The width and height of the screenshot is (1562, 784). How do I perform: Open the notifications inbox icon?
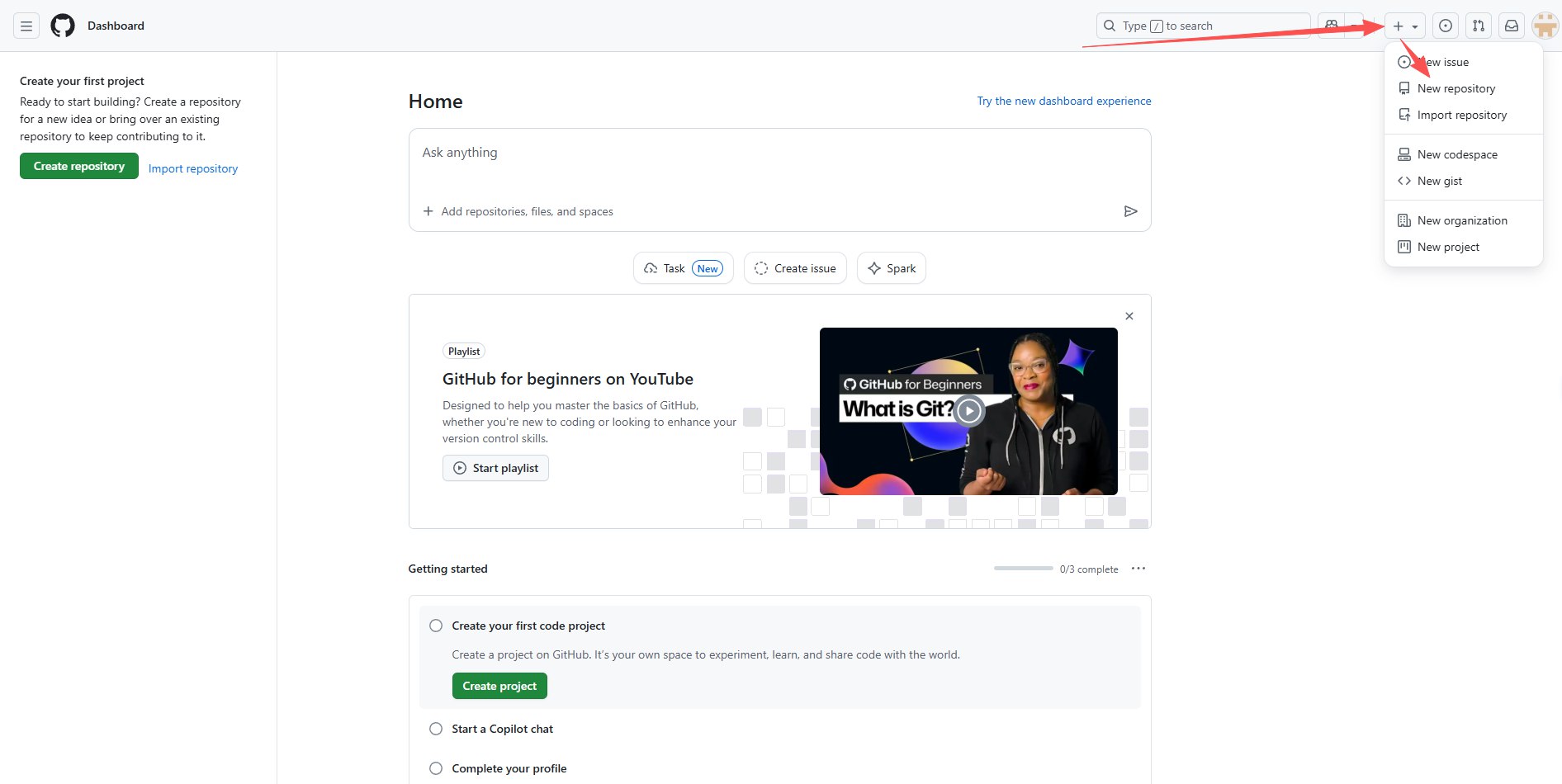point(1511,26)
